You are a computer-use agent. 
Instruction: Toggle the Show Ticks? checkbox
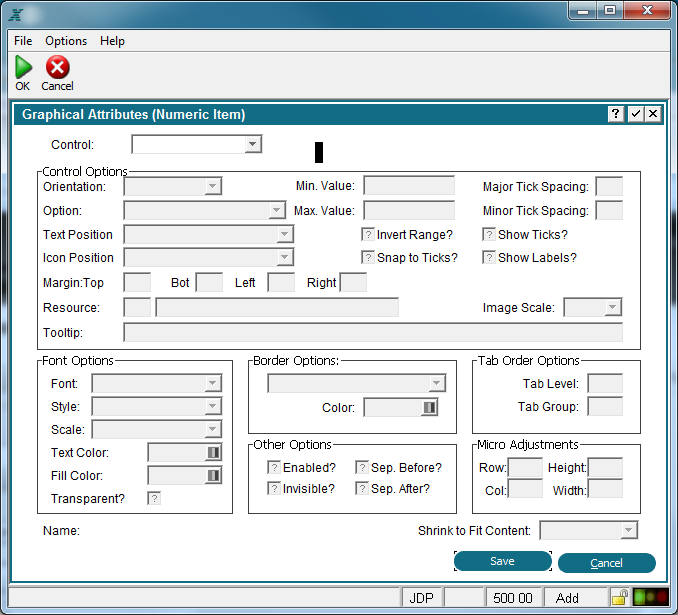(x=489, y=234)
